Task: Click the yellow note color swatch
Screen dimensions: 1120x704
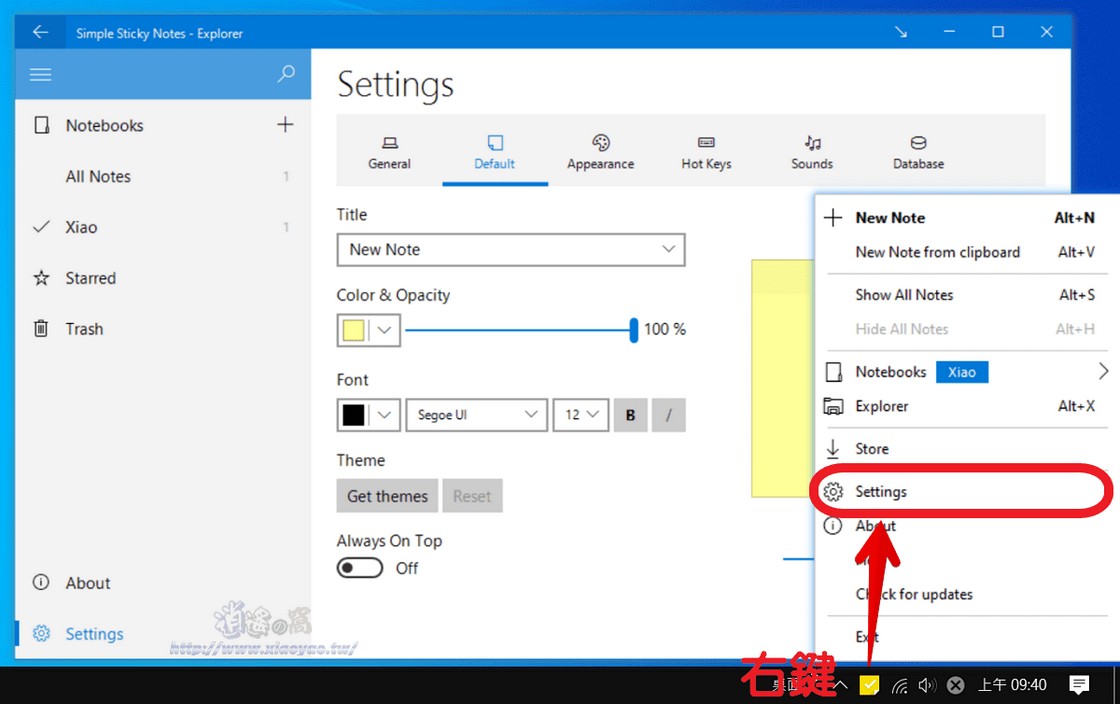Action: [354, 330]
